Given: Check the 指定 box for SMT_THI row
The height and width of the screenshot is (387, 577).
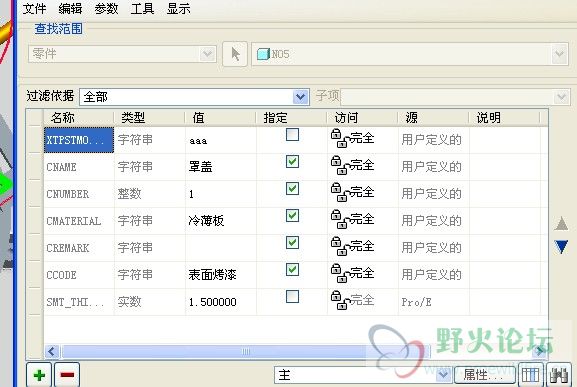Looking at the screenshot, I should pos(292,297).
